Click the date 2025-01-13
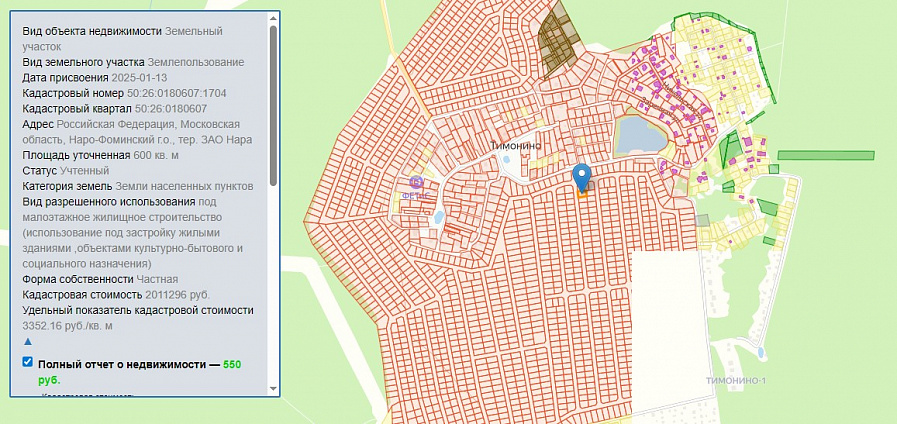The image size is (897, 424). (139, 78)
